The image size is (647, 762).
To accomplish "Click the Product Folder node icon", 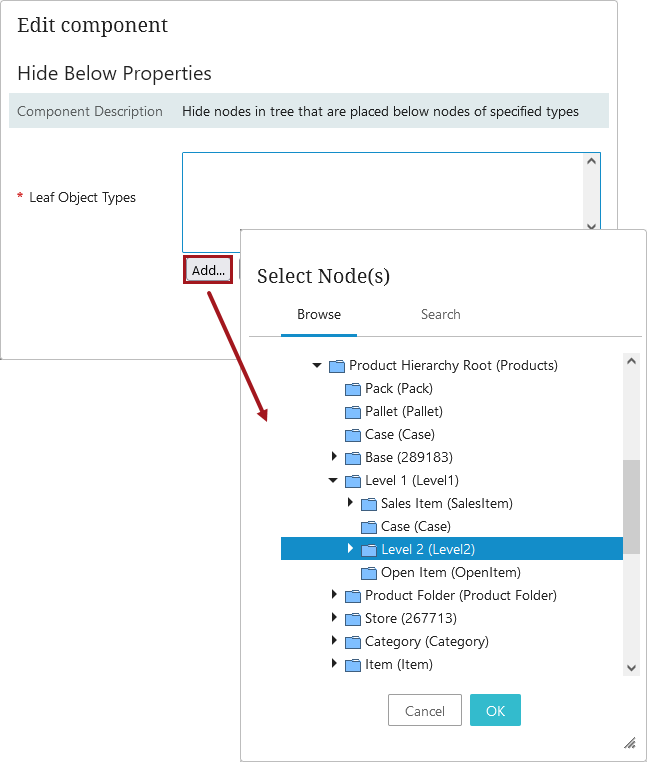I will click(x=352, y=596).
